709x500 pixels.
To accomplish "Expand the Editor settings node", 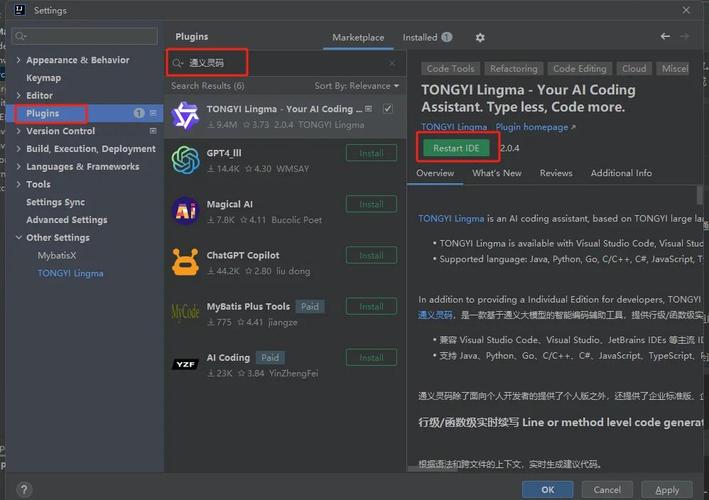I will coord(19,95).
